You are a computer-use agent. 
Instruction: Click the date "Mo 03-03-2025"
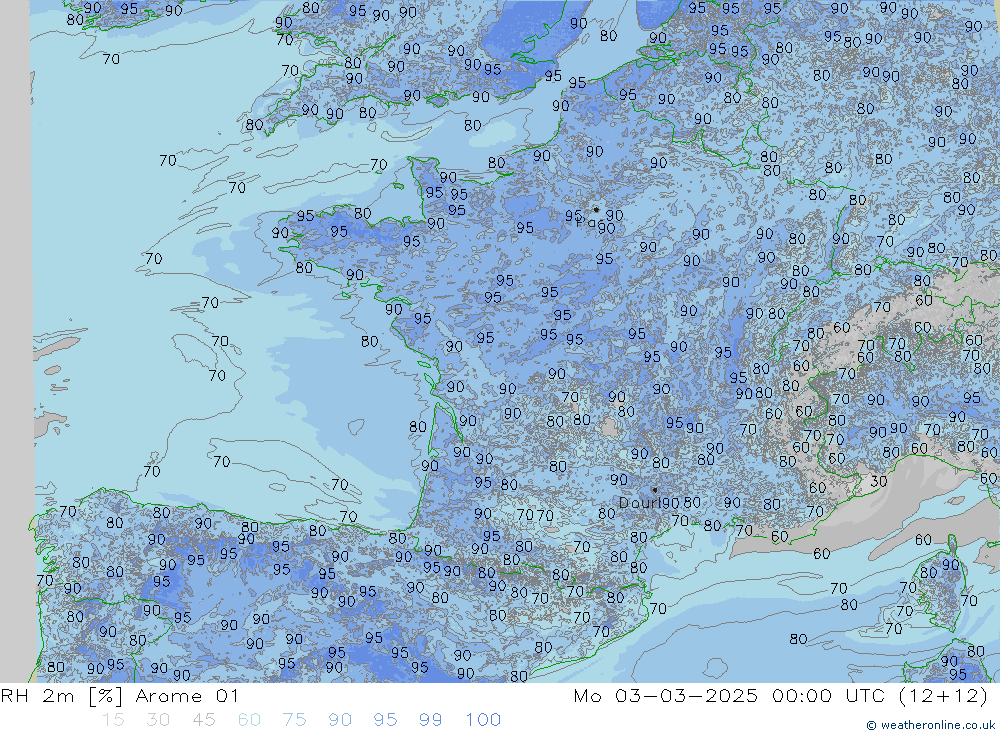(x=666, y=696)
